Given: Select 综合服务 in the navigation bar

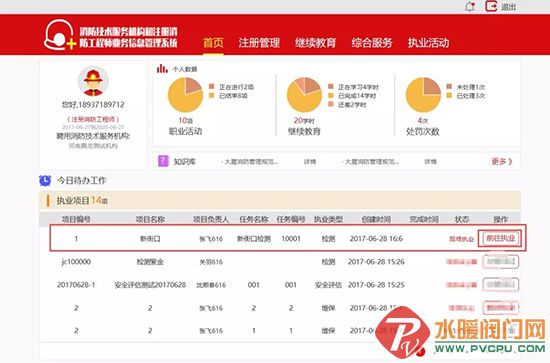Looking at the screenshot, I should 372,43.
